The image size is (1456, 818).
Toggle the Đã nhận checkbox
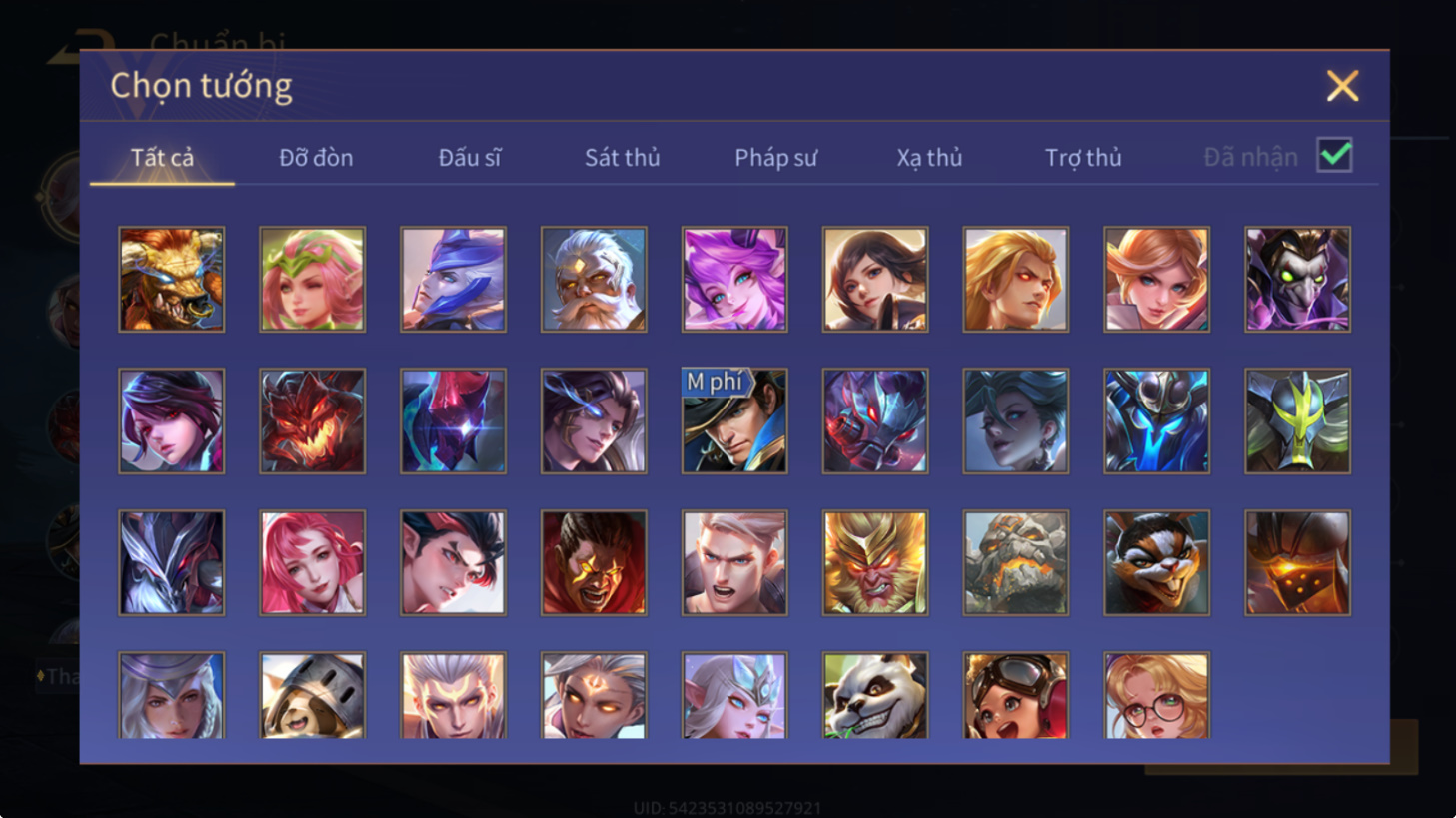[1334, 156]
